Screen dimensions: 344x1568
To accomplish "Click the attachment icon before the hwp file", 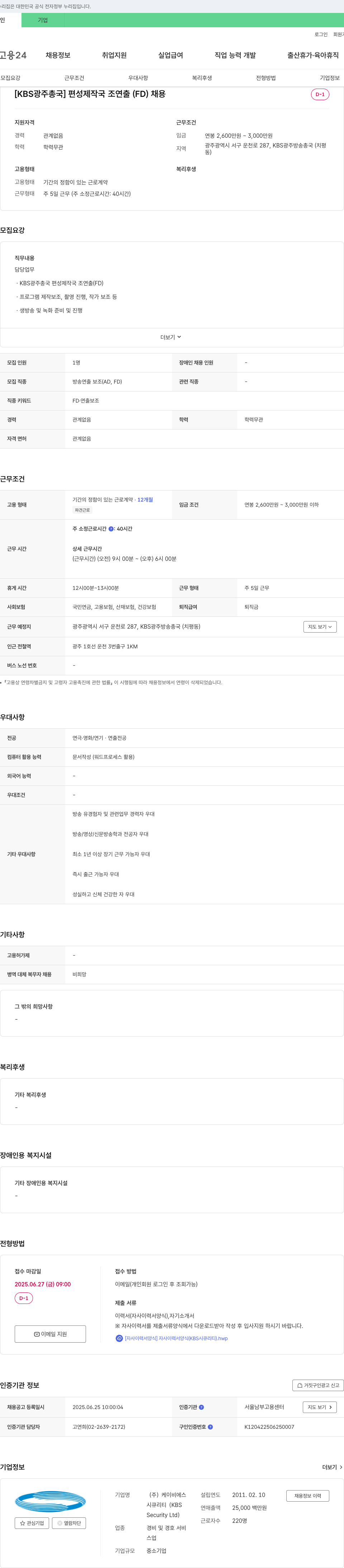I will [119, 1338].
